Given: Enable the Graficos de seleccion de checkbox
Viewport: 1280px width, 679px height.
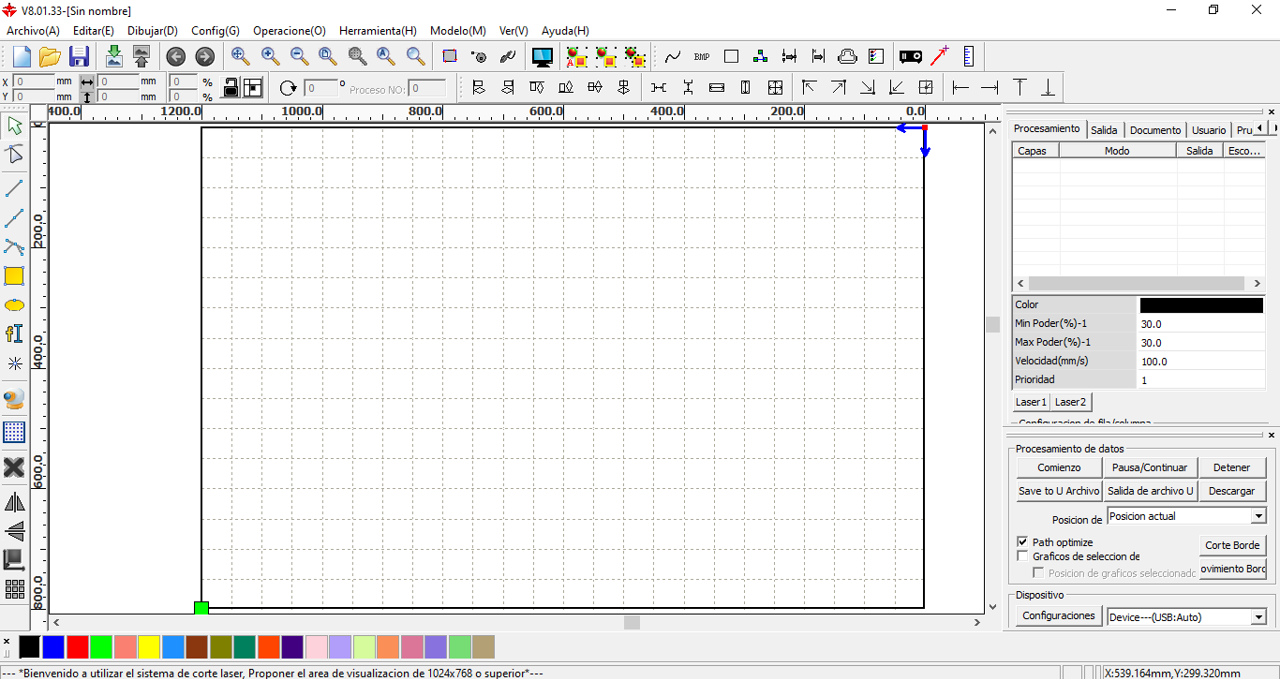Looking at the screenshot, I should (1022, 556).
